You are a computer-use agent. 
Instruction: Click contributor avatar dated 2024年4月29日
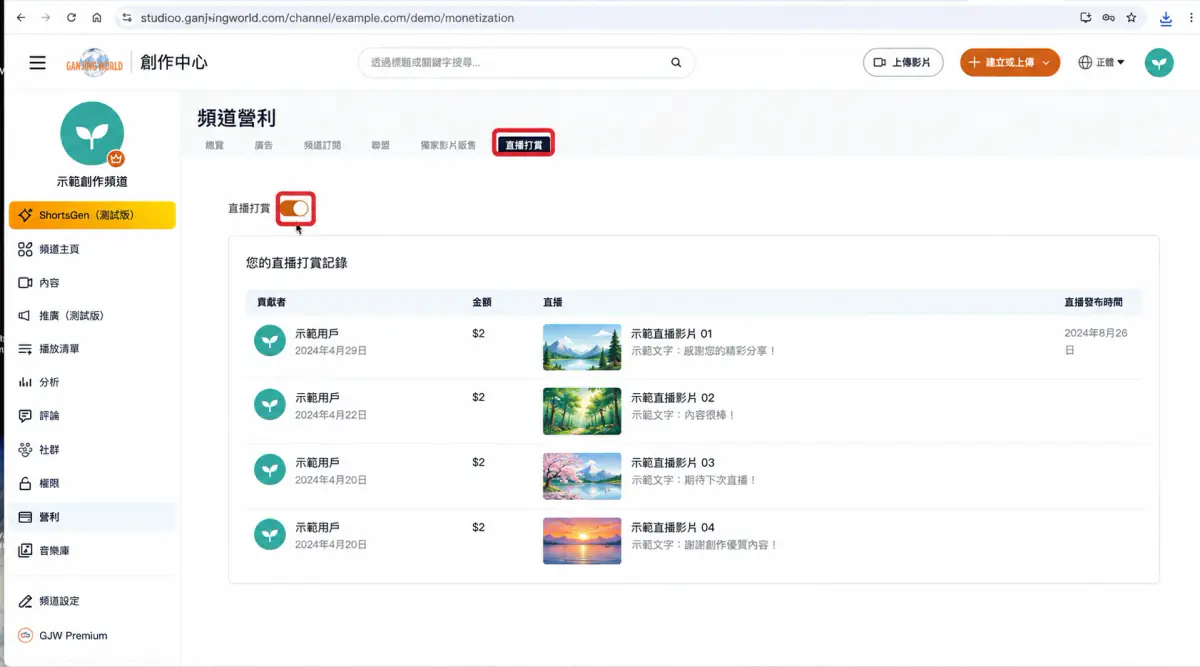tap(270, 341)
